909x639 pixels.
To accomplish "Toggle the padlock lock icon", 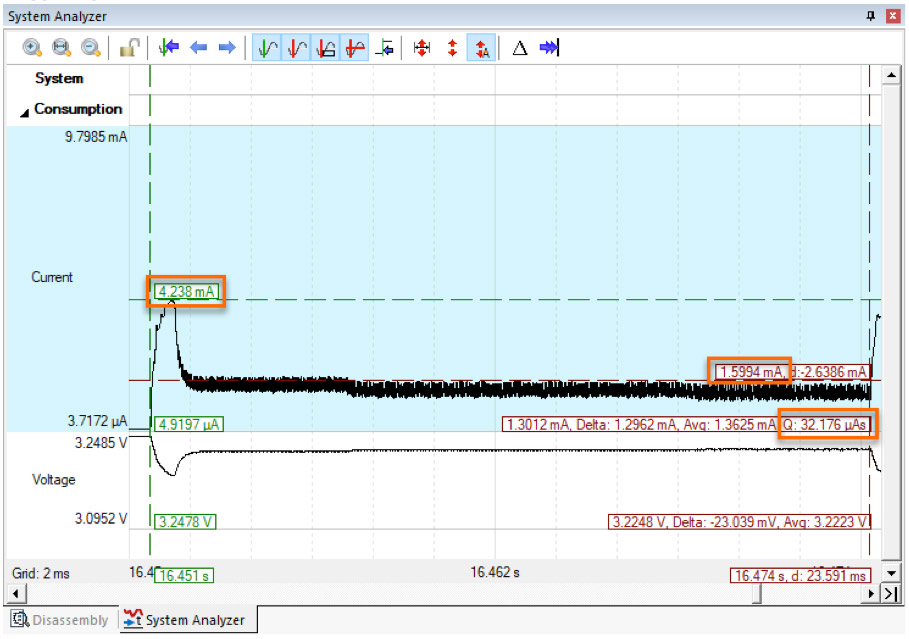I will click(x=129, y=48).
